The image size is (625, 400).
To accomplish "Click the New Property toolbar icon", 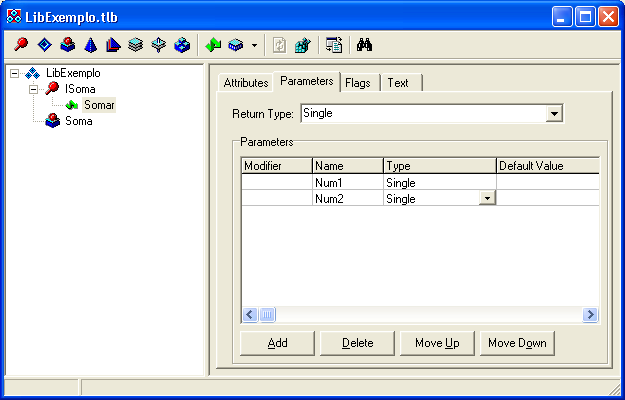I will coord(235,45).
